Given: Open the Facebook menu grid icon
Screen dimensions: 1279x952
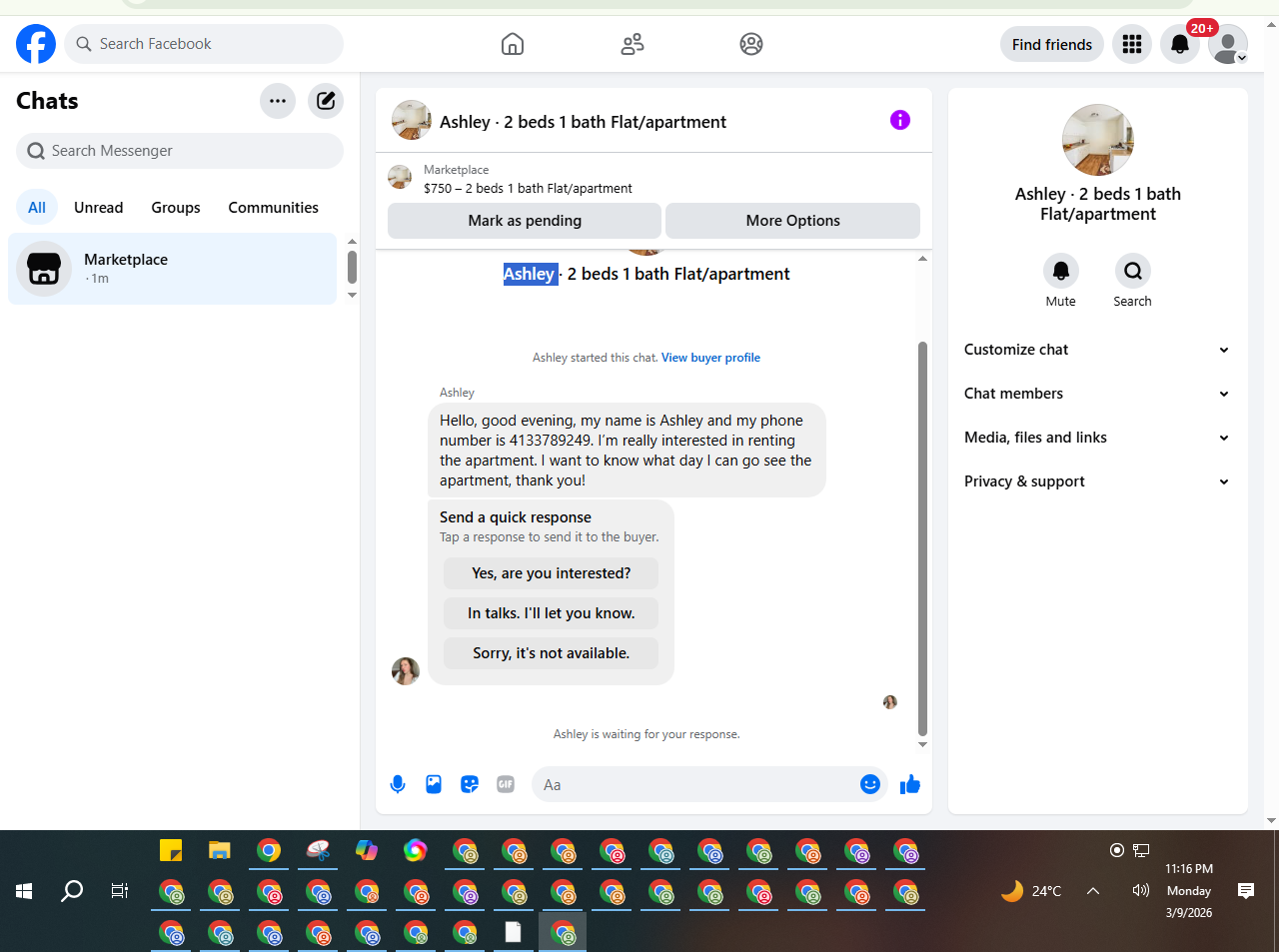Looking at the screenshot, I should click(x=1132, y=44).
